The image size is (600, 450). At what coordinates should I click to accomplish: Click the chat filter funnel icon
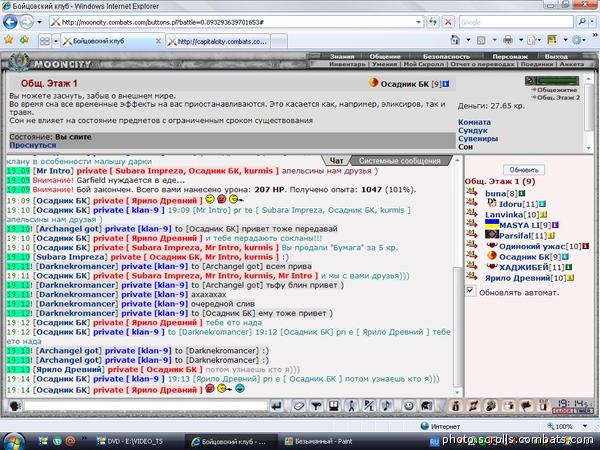(x=316, y=406)
